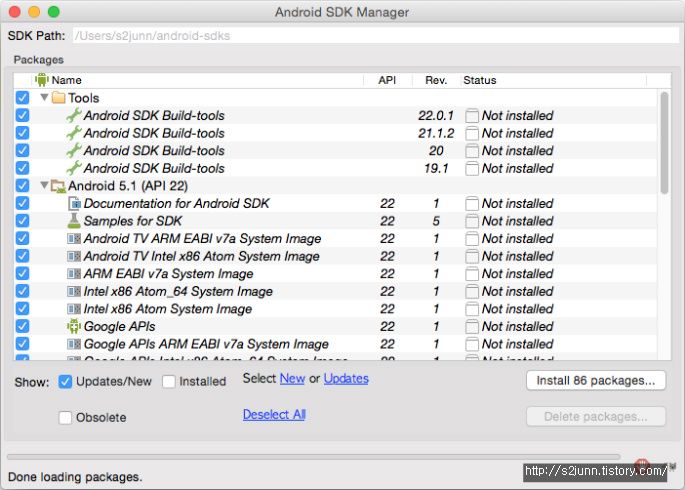This screenshot has height=490, width=685.
Task: Click status icon for Documentation for Android SDK
Action: point(472,204)
